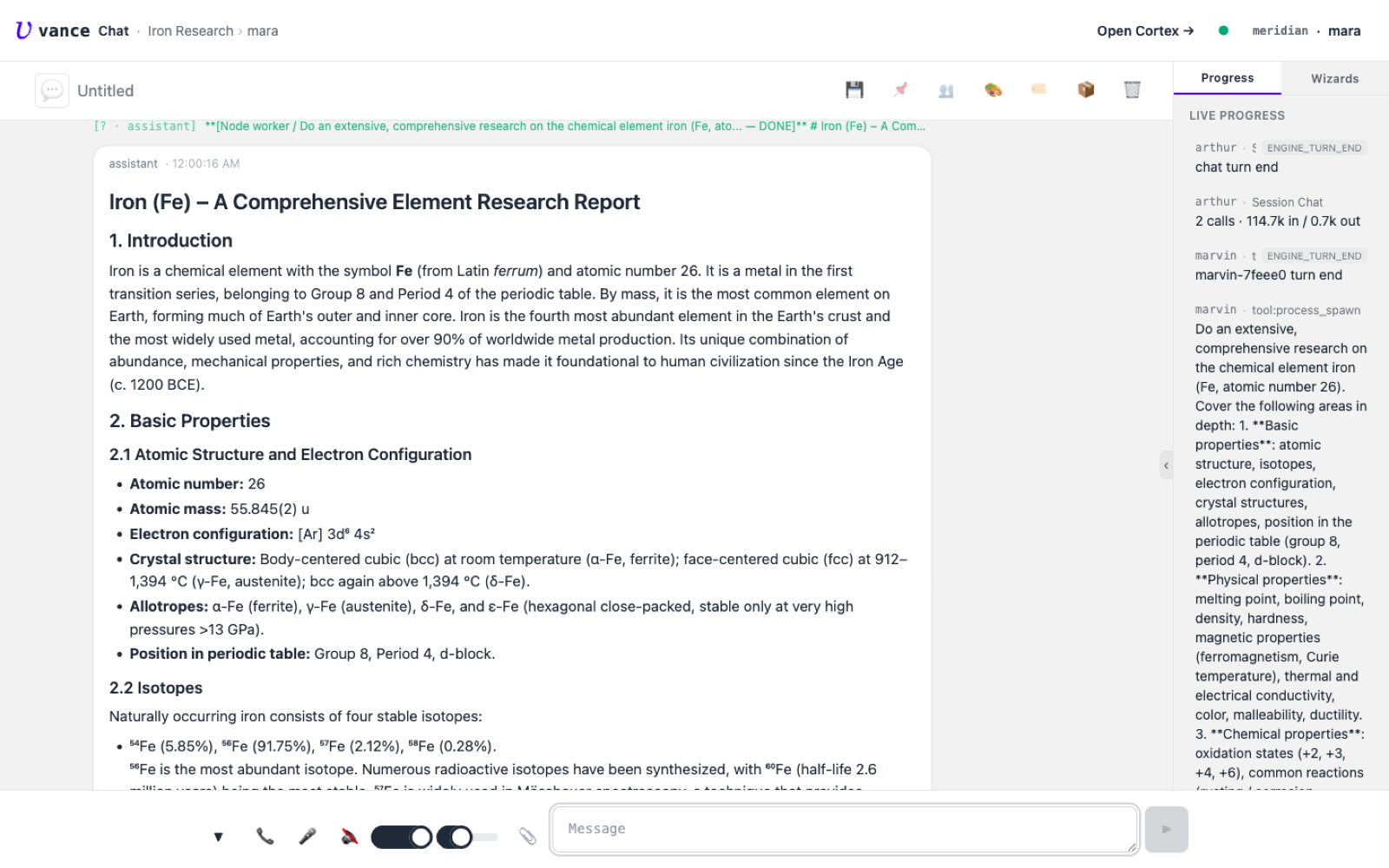Click the 'Atomic mass: 55.845(2) u' bullet

(x=220, y=509)
